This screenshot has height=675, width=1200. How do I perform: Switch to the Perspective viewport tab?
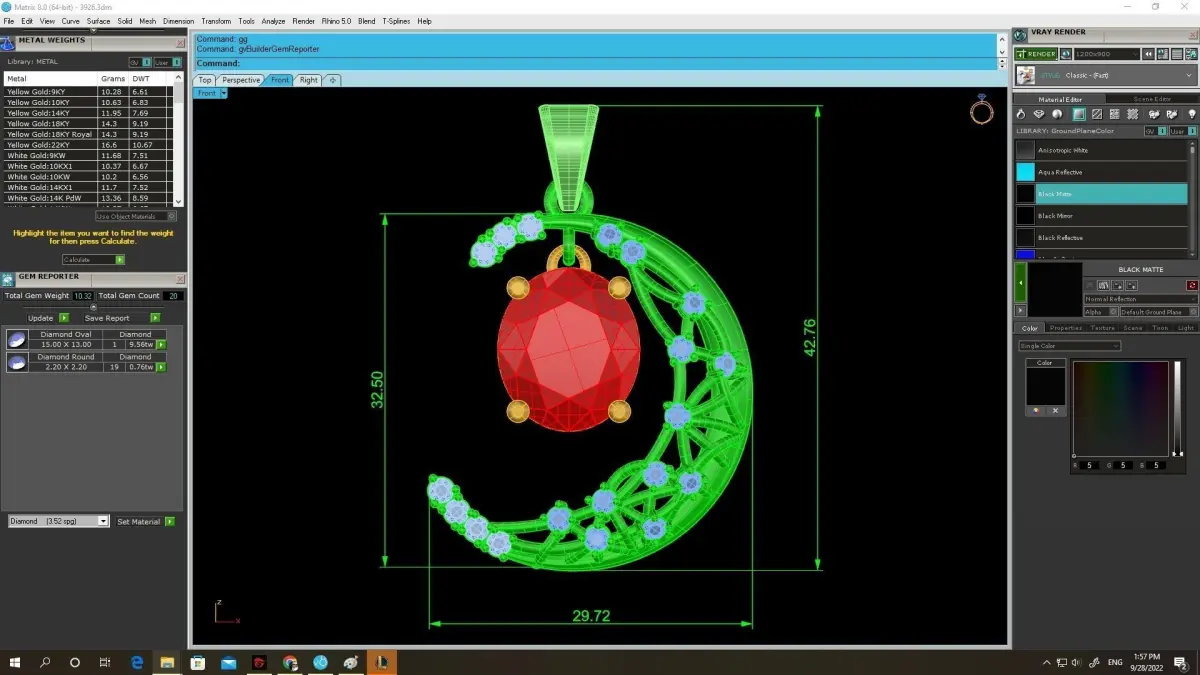(x=241, y=80)
